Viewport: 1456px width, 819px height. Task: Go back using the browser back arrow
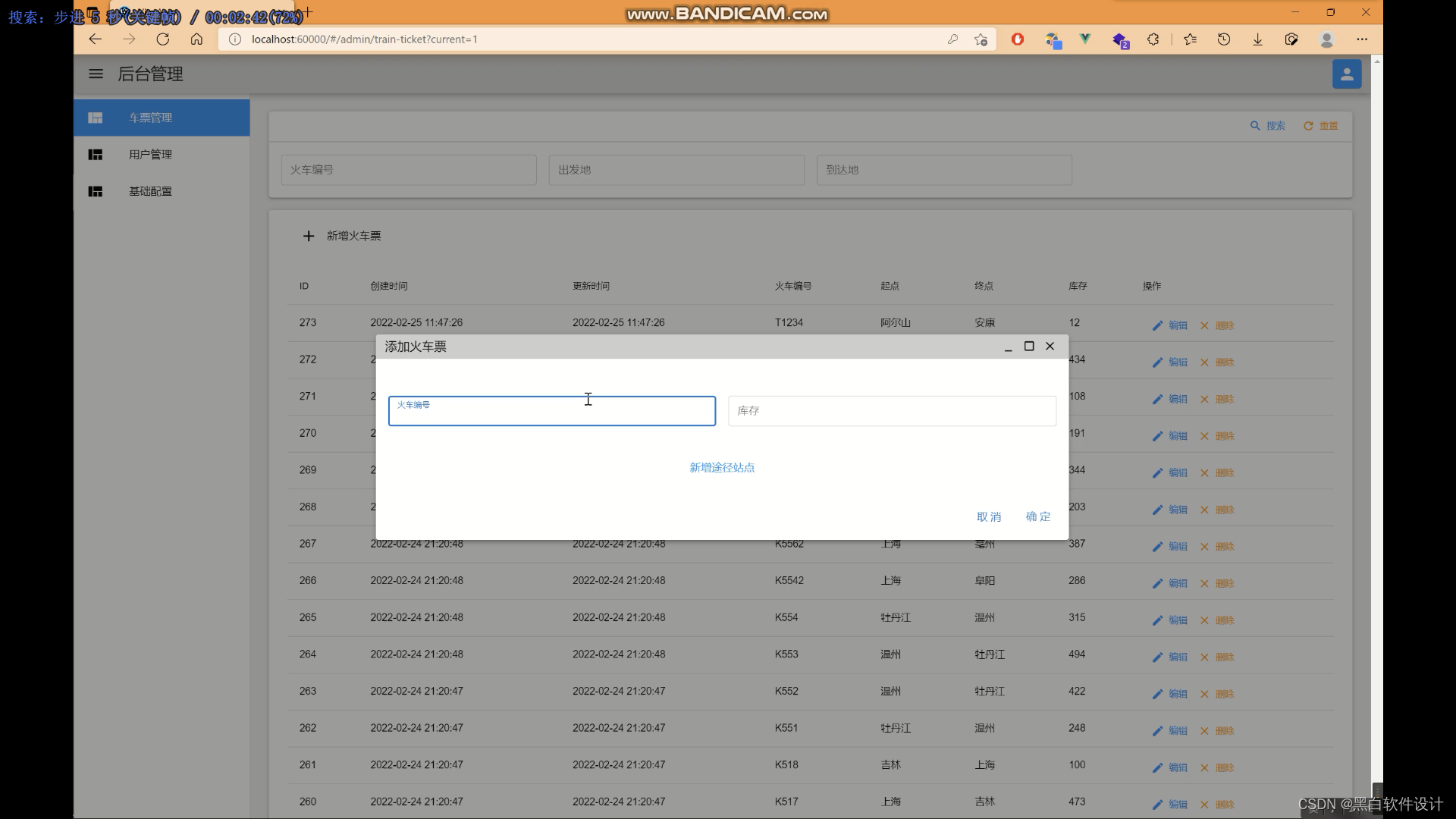tap(95, 39)
